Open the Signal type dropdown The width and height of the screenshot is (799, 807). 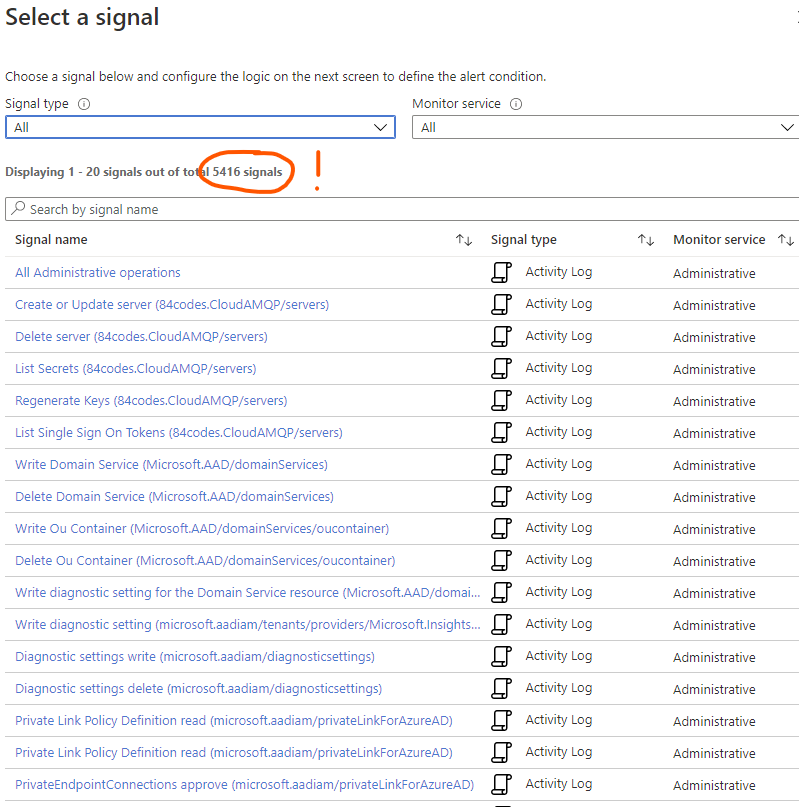pos(200,127)
